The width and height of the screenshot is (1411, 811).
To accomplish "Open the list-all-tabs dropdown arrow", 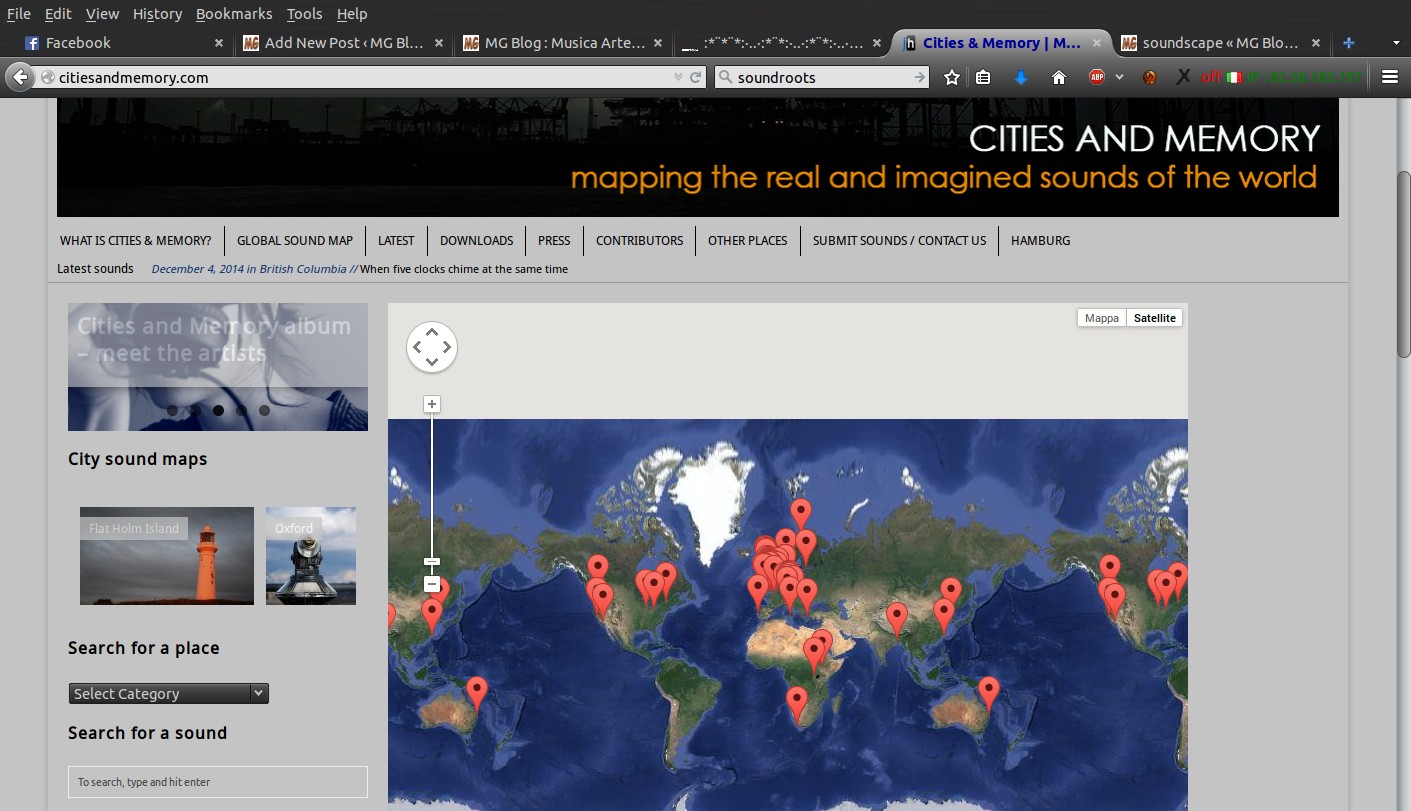I will 1396,43.
